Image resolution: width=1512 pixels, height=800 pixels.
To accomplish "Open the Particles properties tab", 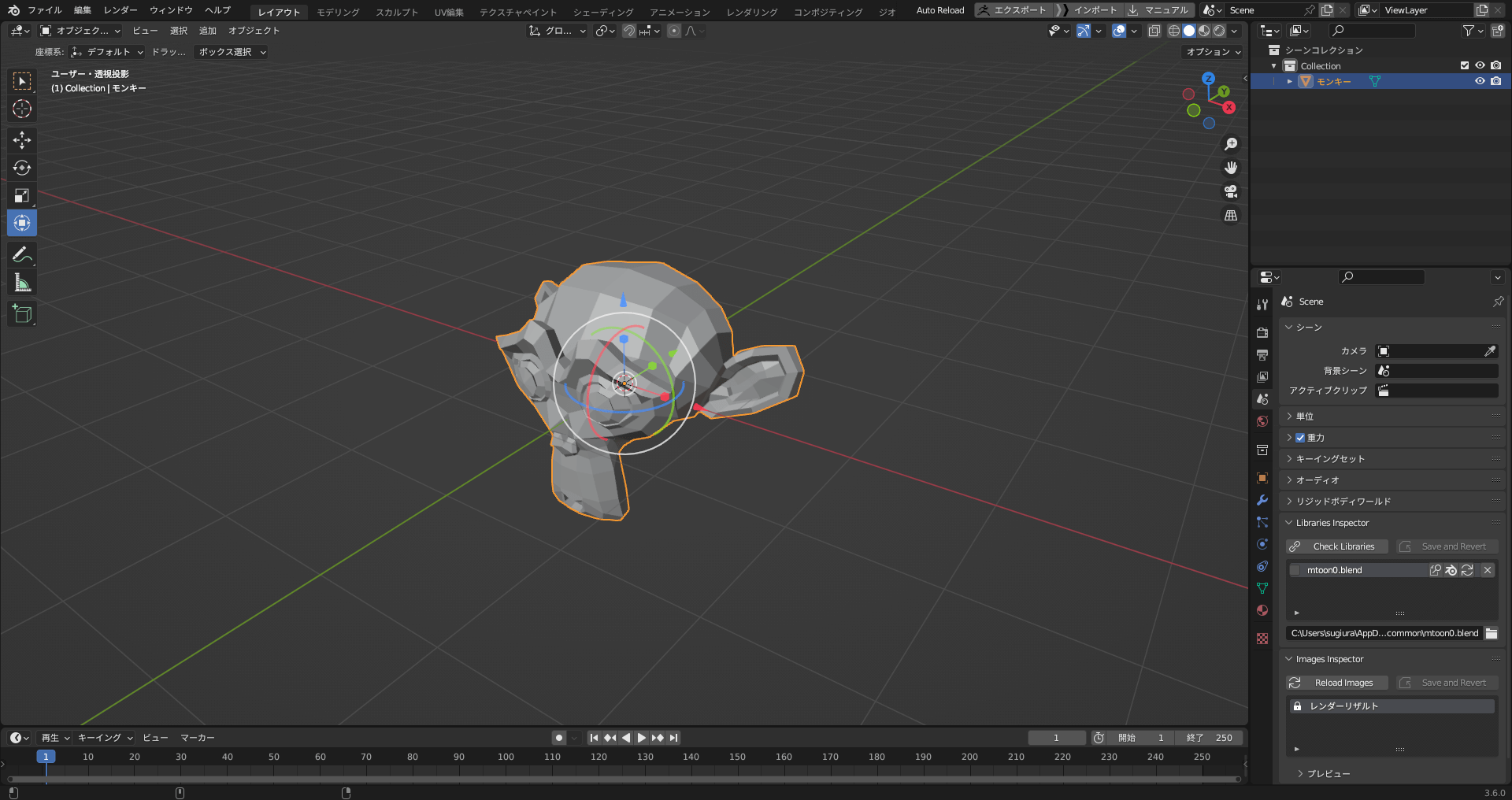I will click(1262, 522).
